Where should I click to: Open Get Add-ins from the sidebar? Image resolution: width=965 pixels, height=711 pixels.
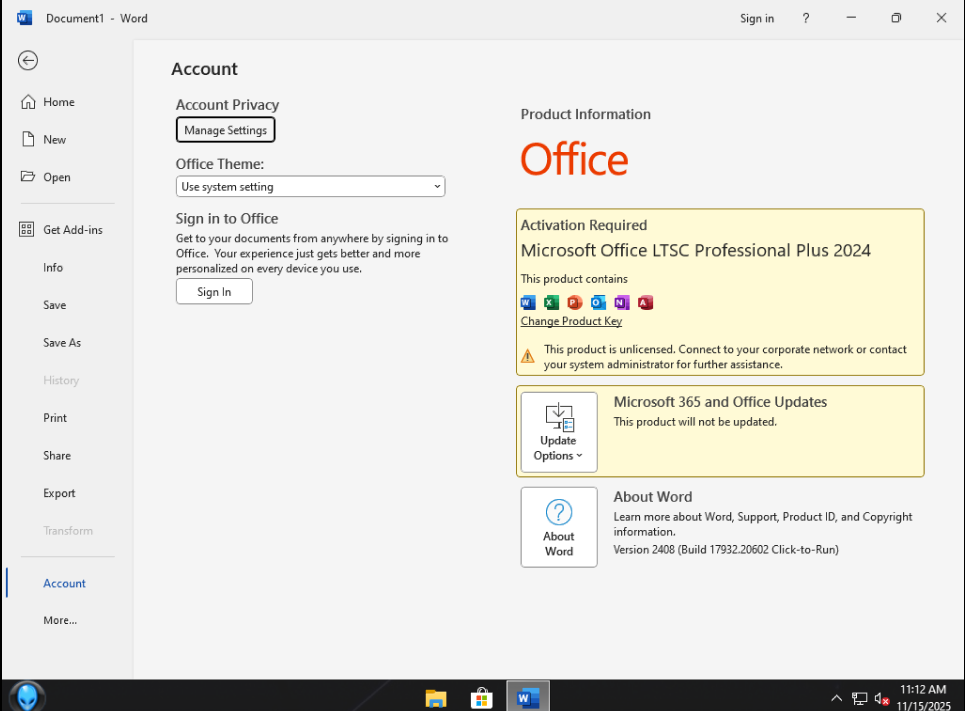tap(72, 230)
